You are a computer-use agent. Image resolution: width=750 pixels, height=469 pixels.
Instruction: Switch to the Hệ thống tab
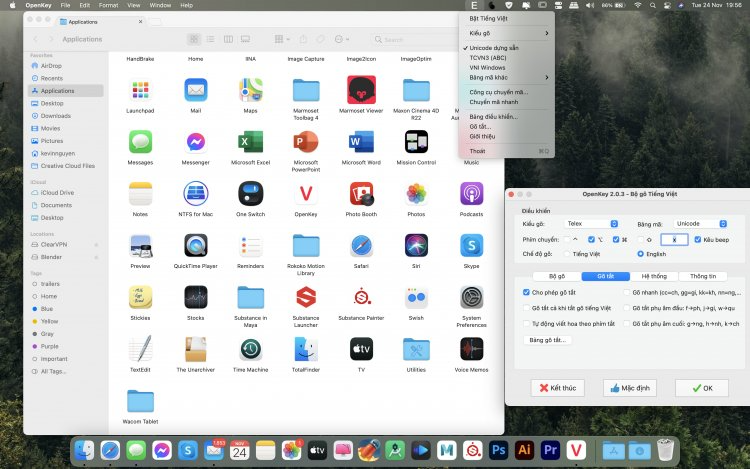[654, 276]
